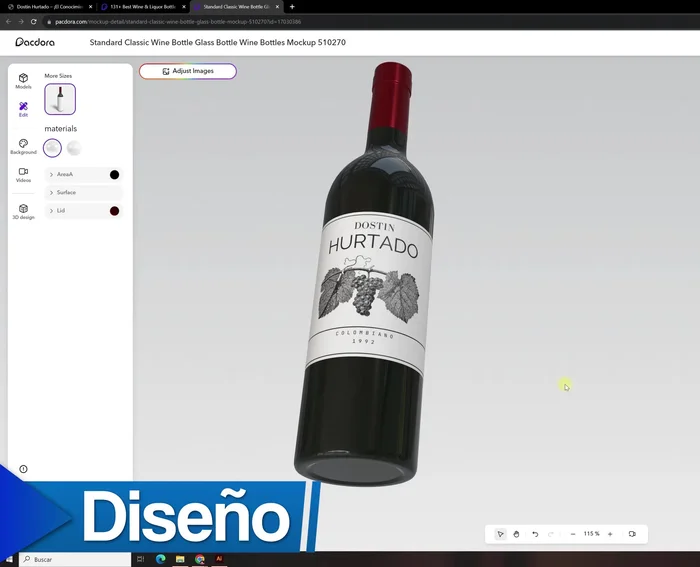Open the Videos panel
Viewport: 700px width, 567px height.
(x=23, y=175)
